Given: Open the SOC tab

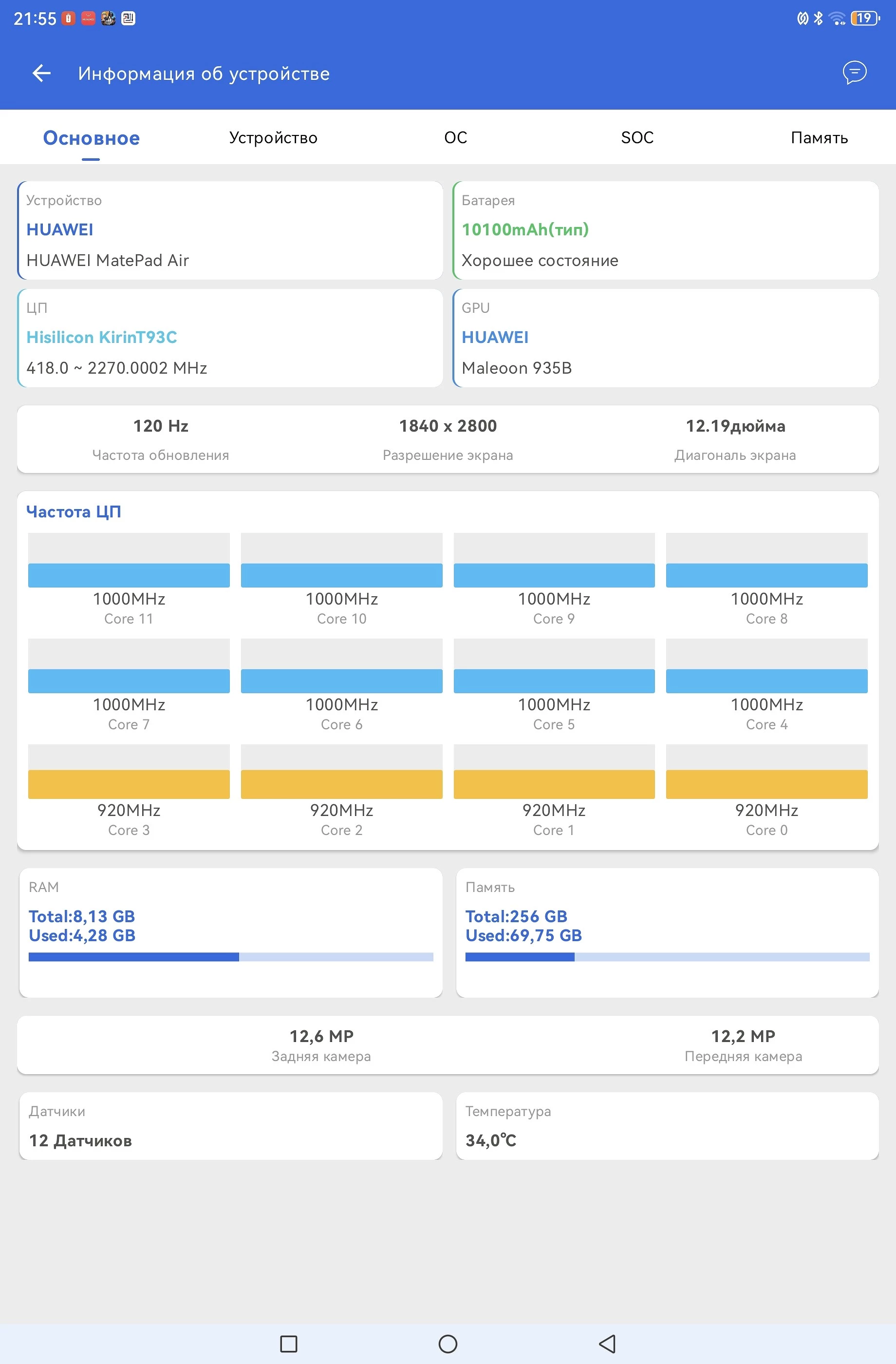Looking at the screenshot, I should tap(637, 137).
